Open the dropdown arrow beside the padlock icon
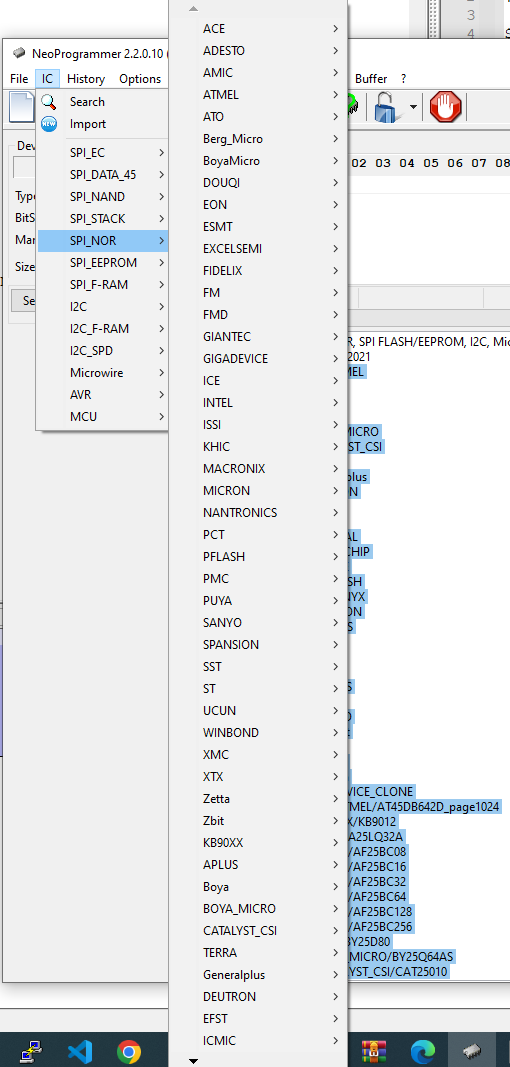This screenshot has height=1067, width=510. [x=413, y=108]
